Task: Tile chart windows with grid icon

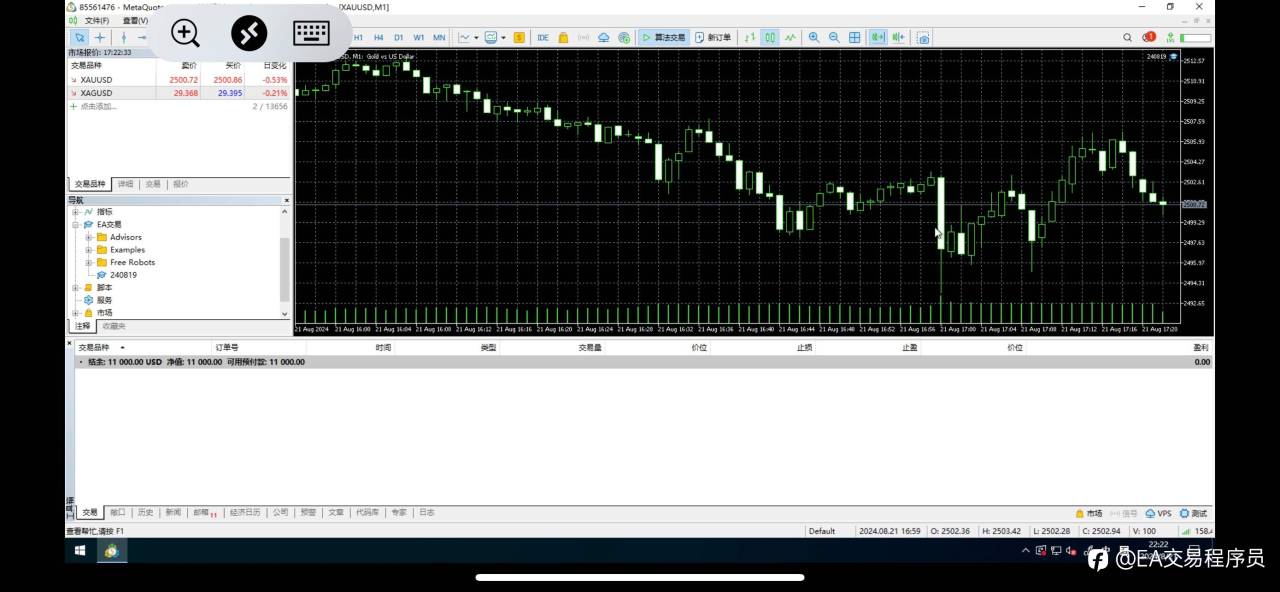Action: tap(855, 37)
